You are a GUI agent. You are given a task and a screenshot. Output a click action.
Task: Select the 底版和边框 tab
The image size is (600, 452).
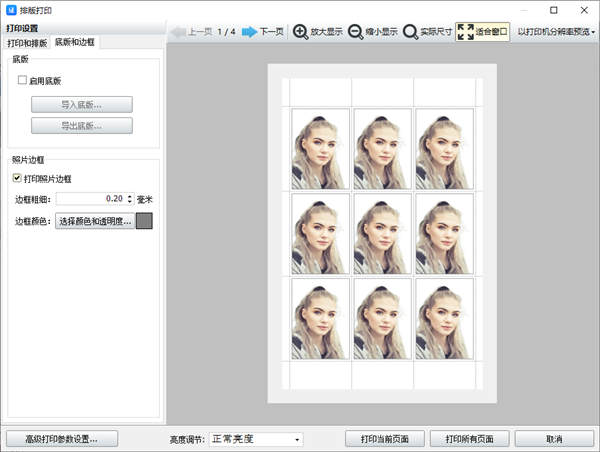coord(75,44)
